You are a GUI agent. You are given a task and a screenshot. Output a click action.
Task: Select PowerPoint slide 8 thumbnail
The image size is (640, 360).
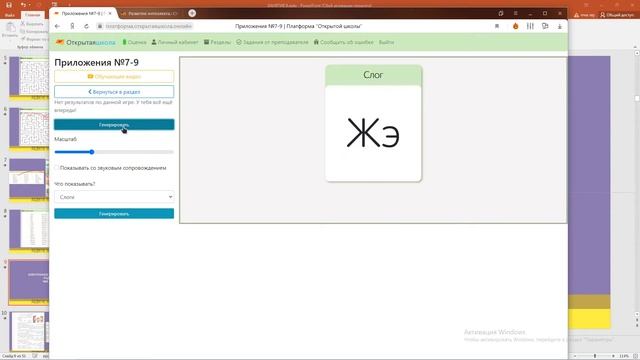pos(29,231)
